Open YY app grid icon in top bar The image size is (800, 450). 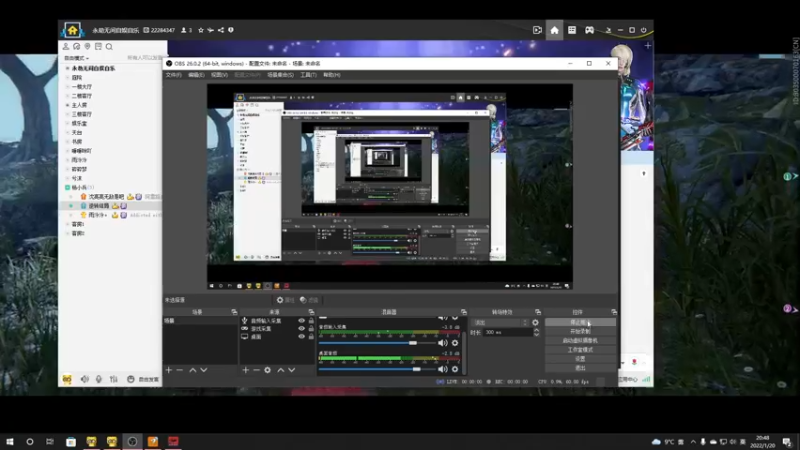click(x=572, y=30)
